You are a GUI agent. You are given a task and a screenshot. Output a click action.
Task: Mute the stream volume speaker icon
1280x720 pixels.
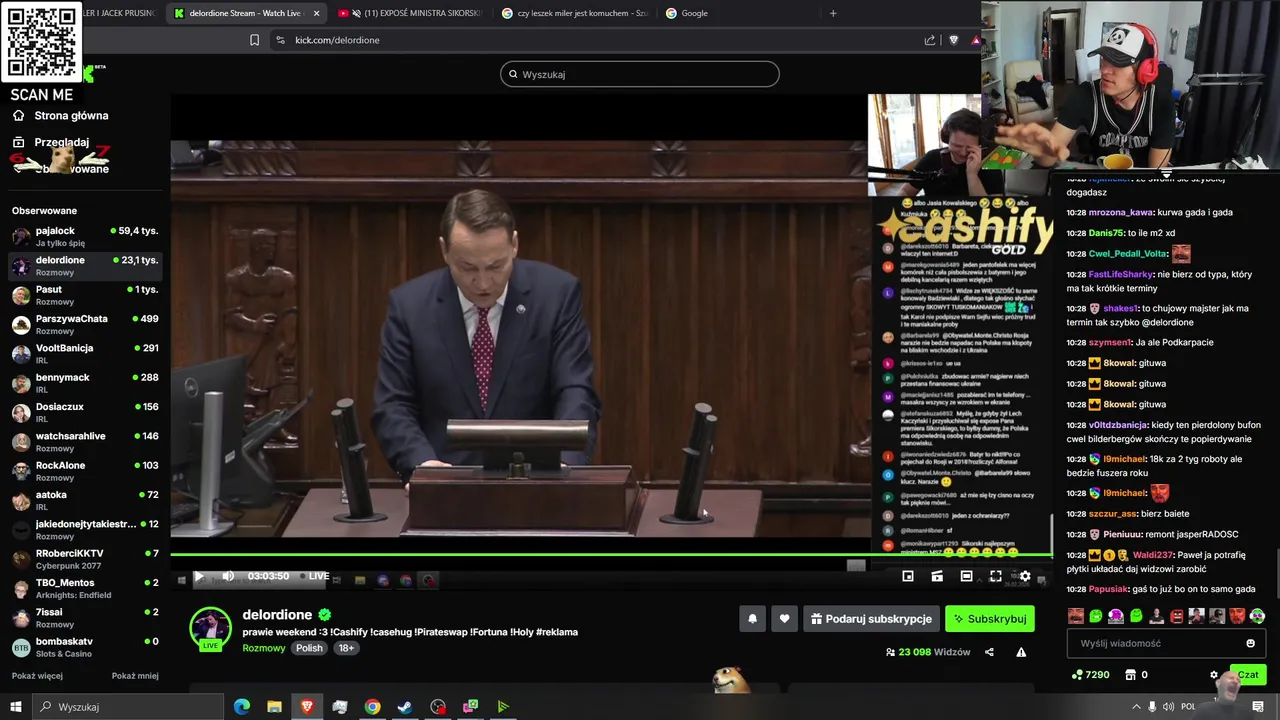[228, 576]
